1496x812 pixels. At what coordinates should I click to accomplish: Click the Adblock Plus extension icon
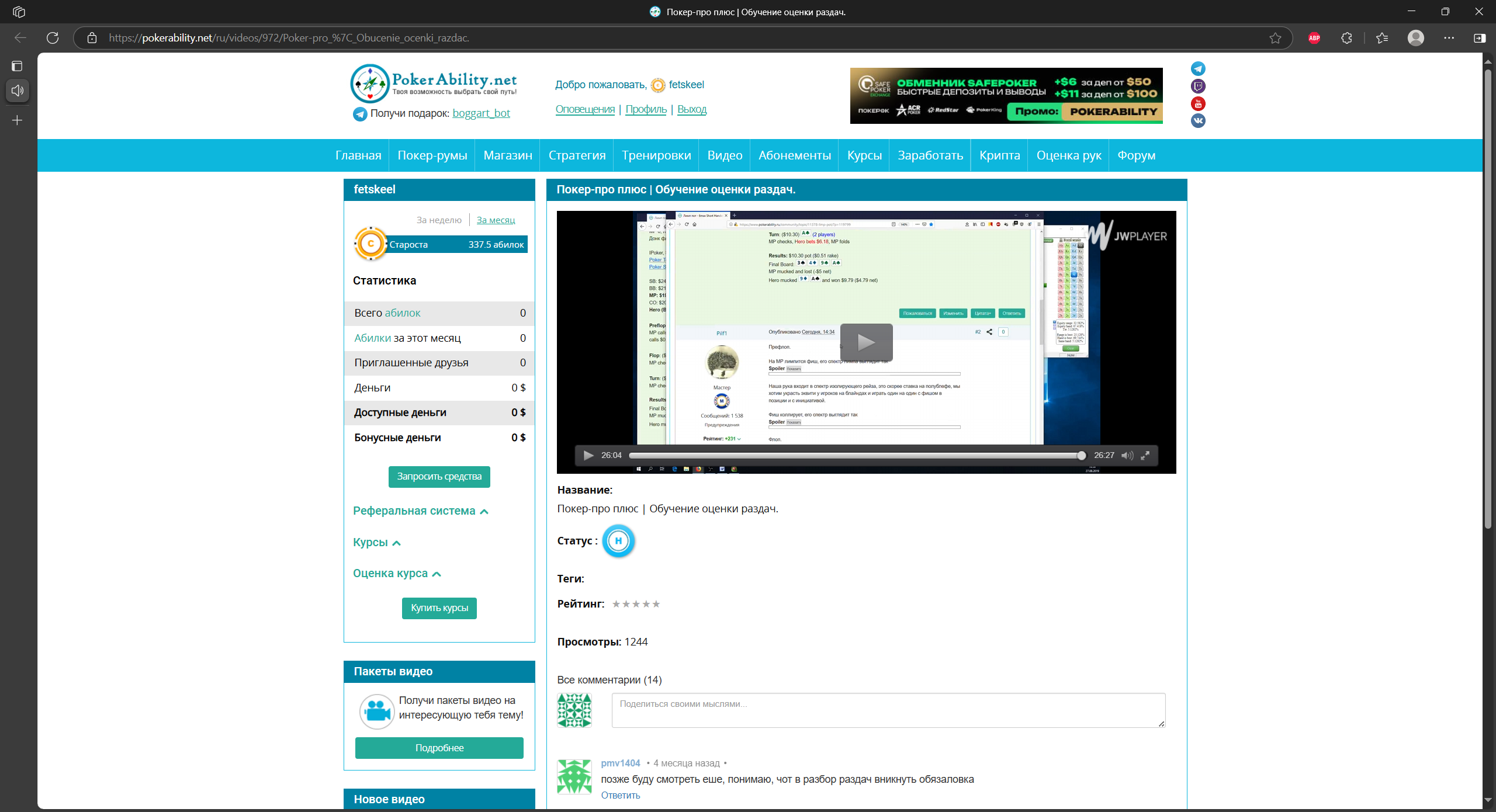point(1314,38)
